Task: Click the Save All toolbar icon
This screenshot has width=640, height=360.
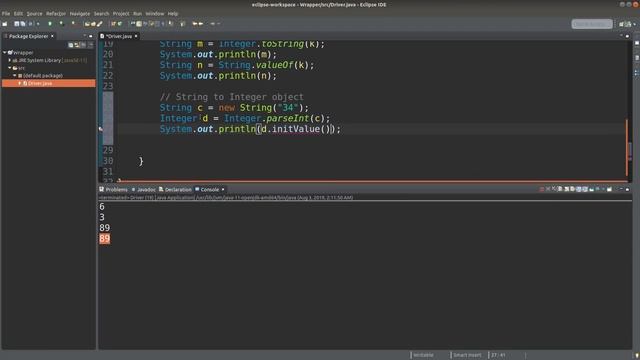Action: click(23, 24)
